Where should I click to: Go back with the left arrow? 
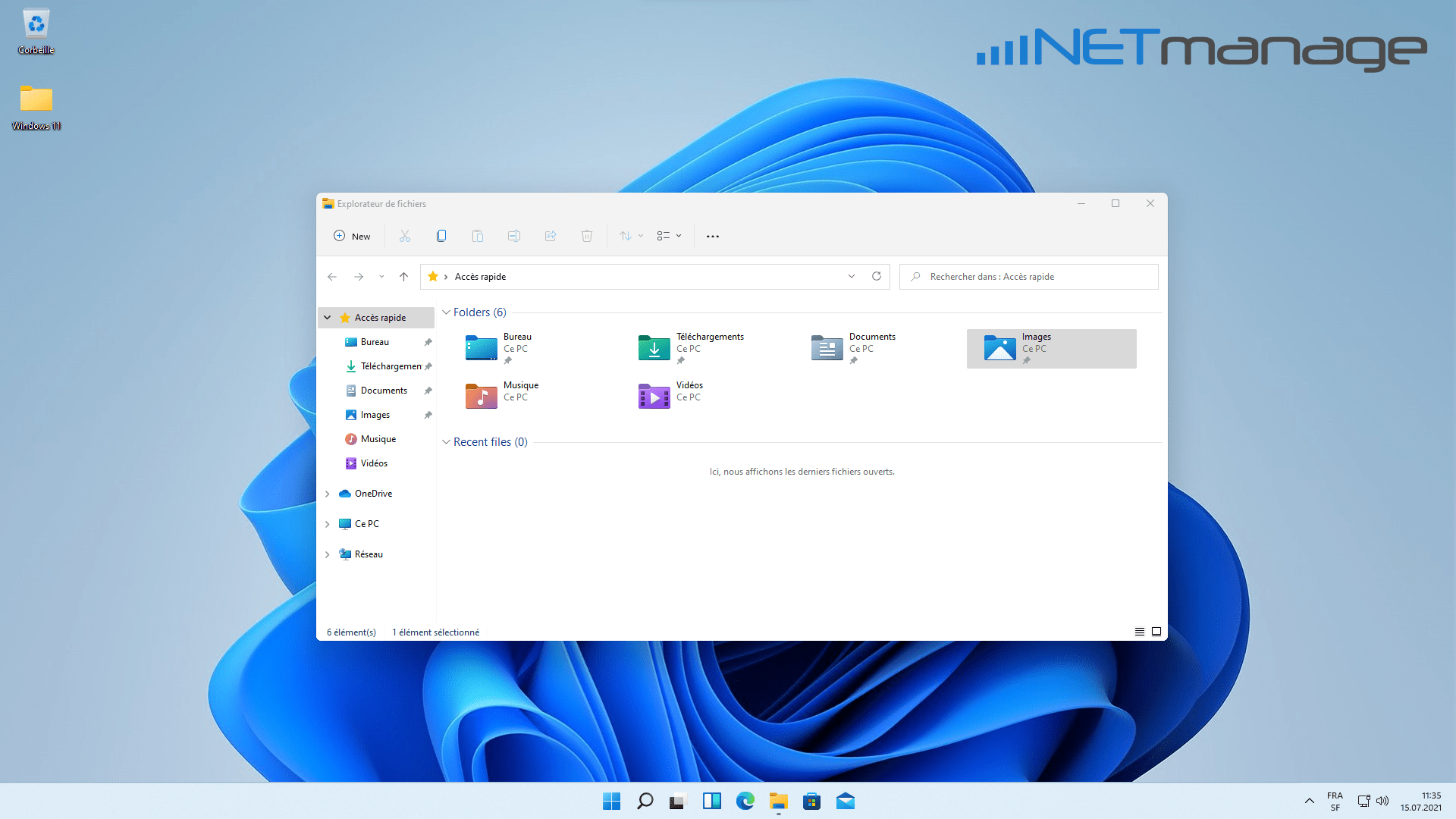pos(332,277)
